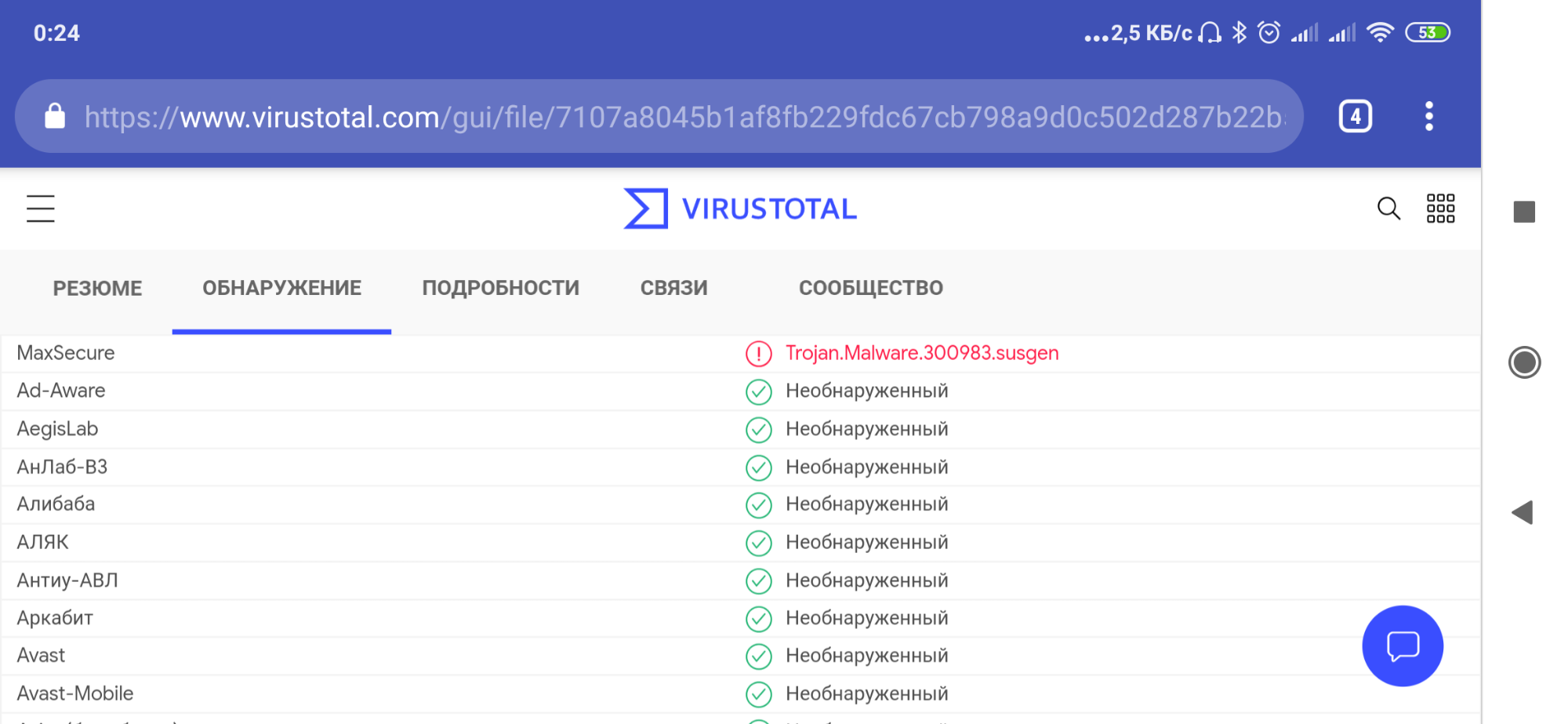Viewport: 1568px width, 724px height.
Task: Tap the Android square recents button
Action: click(x=1524, y=212)
